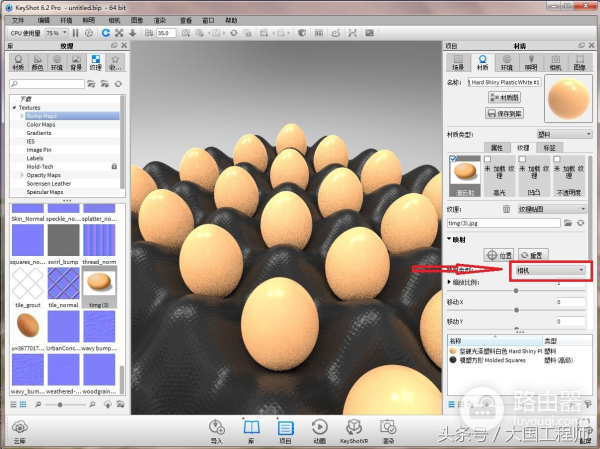Open Cloud Library at bottom left
Screen dimensions: 600x449
[20, 431]
